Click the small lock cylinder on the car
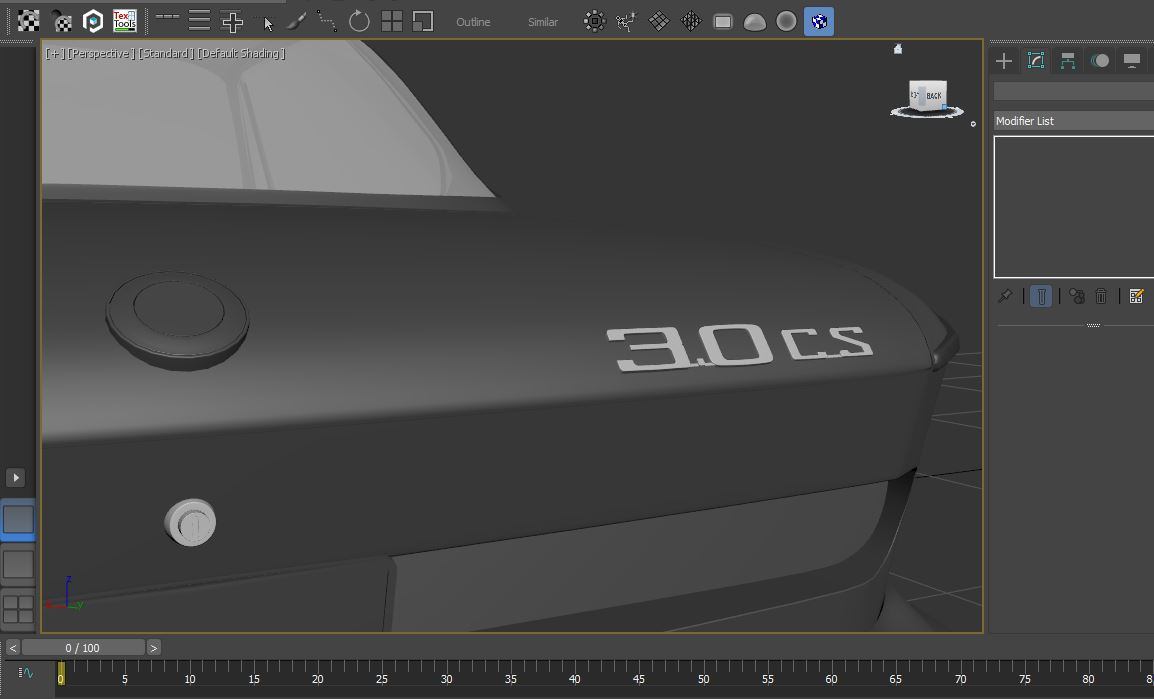Screen dimensions: 1154x699 pyautogui.click(x=191, y=522)
